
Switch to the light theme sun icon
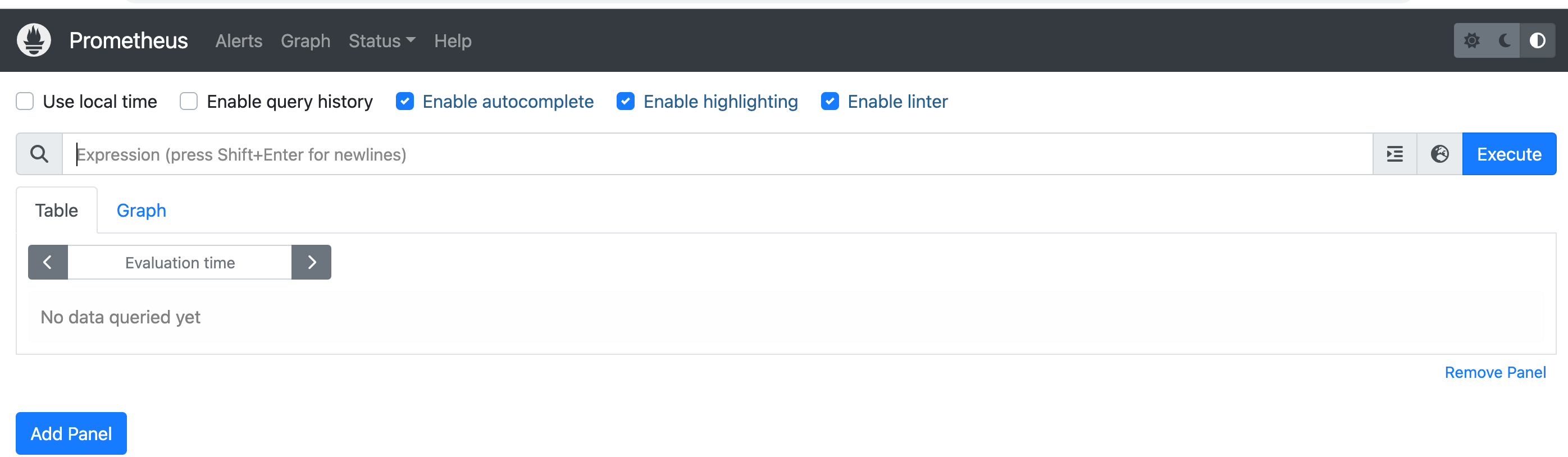click(1472, 41)
